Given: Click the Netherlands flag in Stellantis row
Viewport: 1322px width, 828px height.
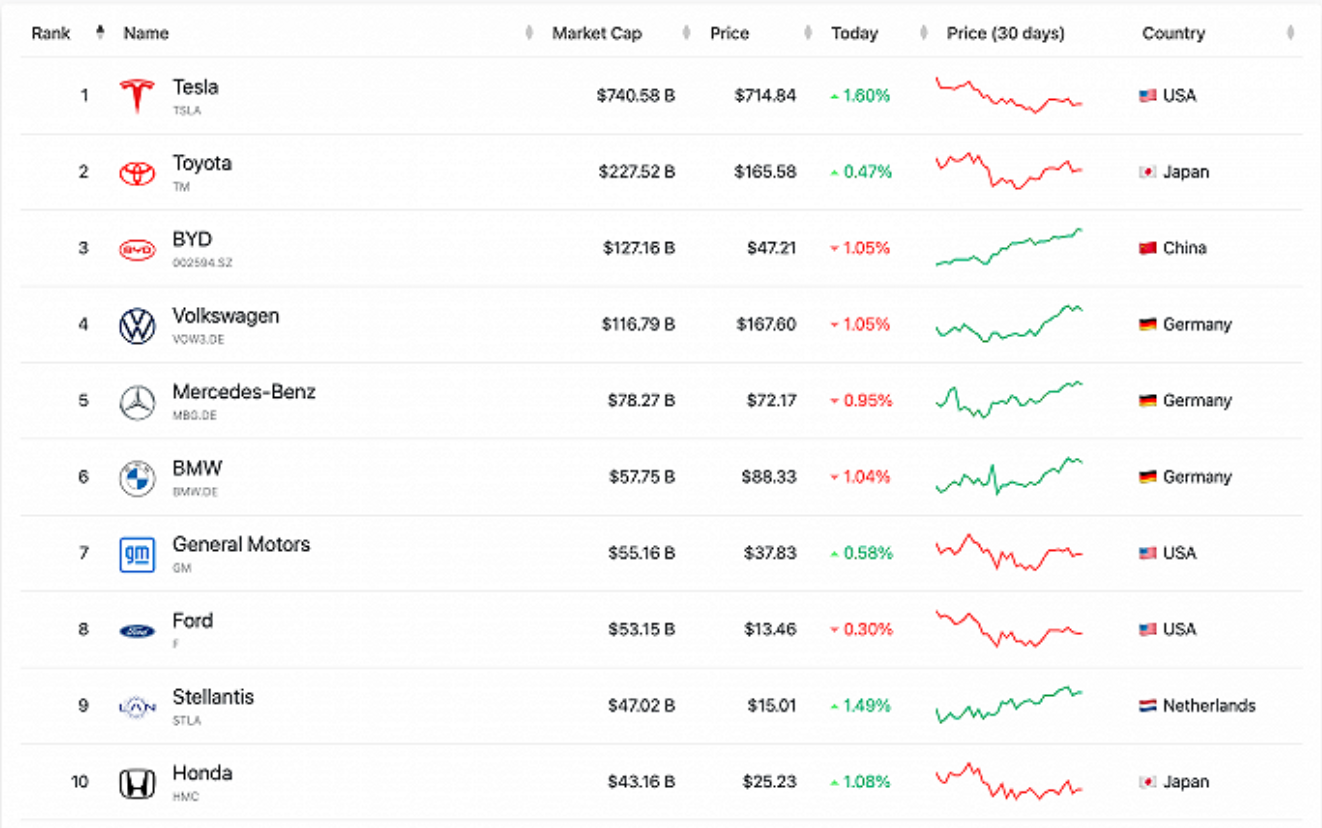Looking at the screenshot, I should pos(1148,706).
